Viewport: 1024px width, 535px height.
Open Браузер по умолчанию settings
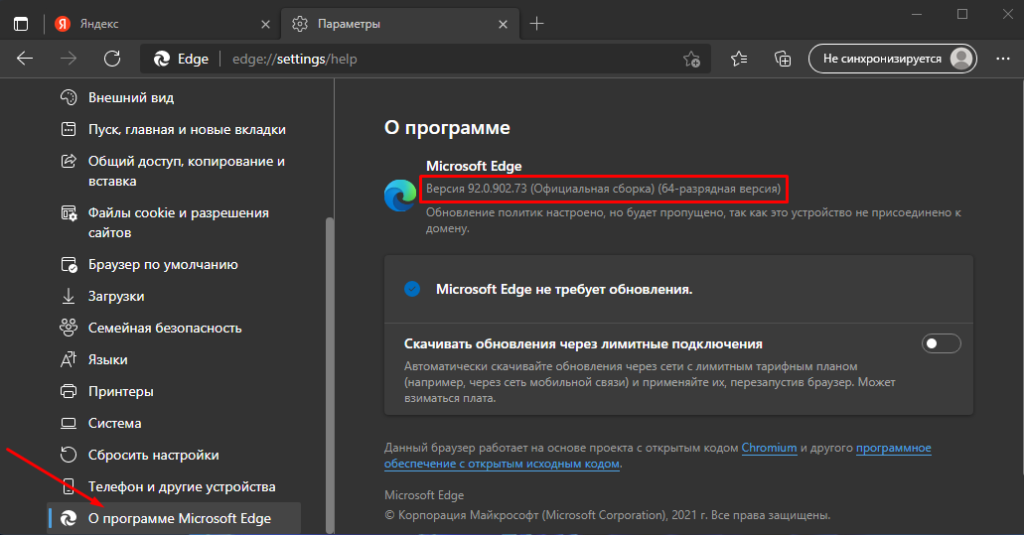pyautogui.click(x=176, y=265)
